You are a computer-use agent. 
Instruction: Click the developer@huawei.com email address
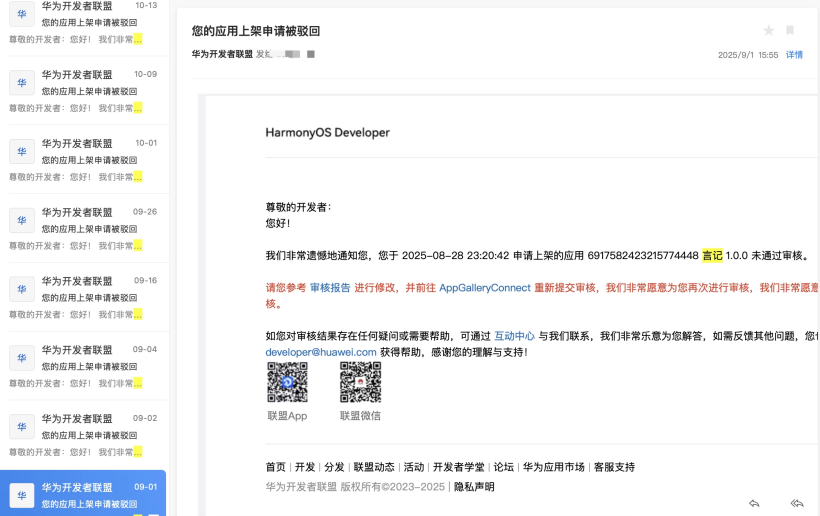[321, 352]
